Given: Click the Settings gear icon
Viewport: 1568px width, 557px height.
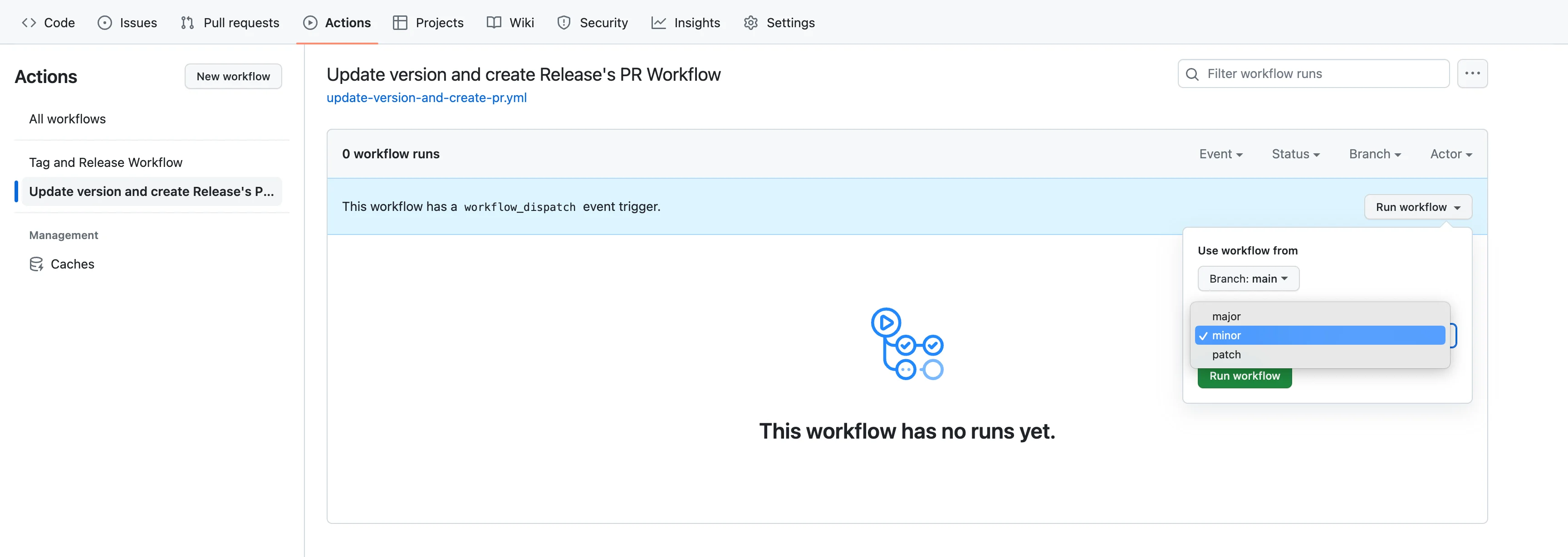Looking at the screenshot, I should point(750,23).
